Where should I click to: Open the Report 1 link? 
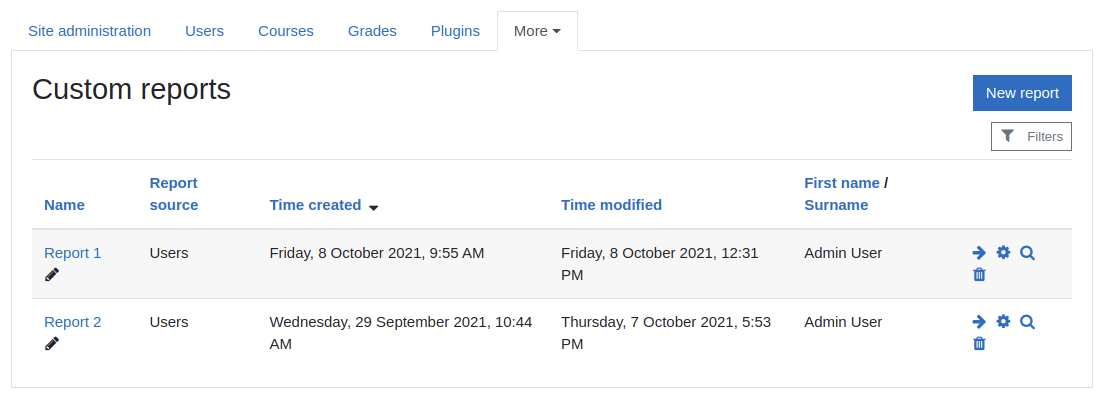click(72, 253)
